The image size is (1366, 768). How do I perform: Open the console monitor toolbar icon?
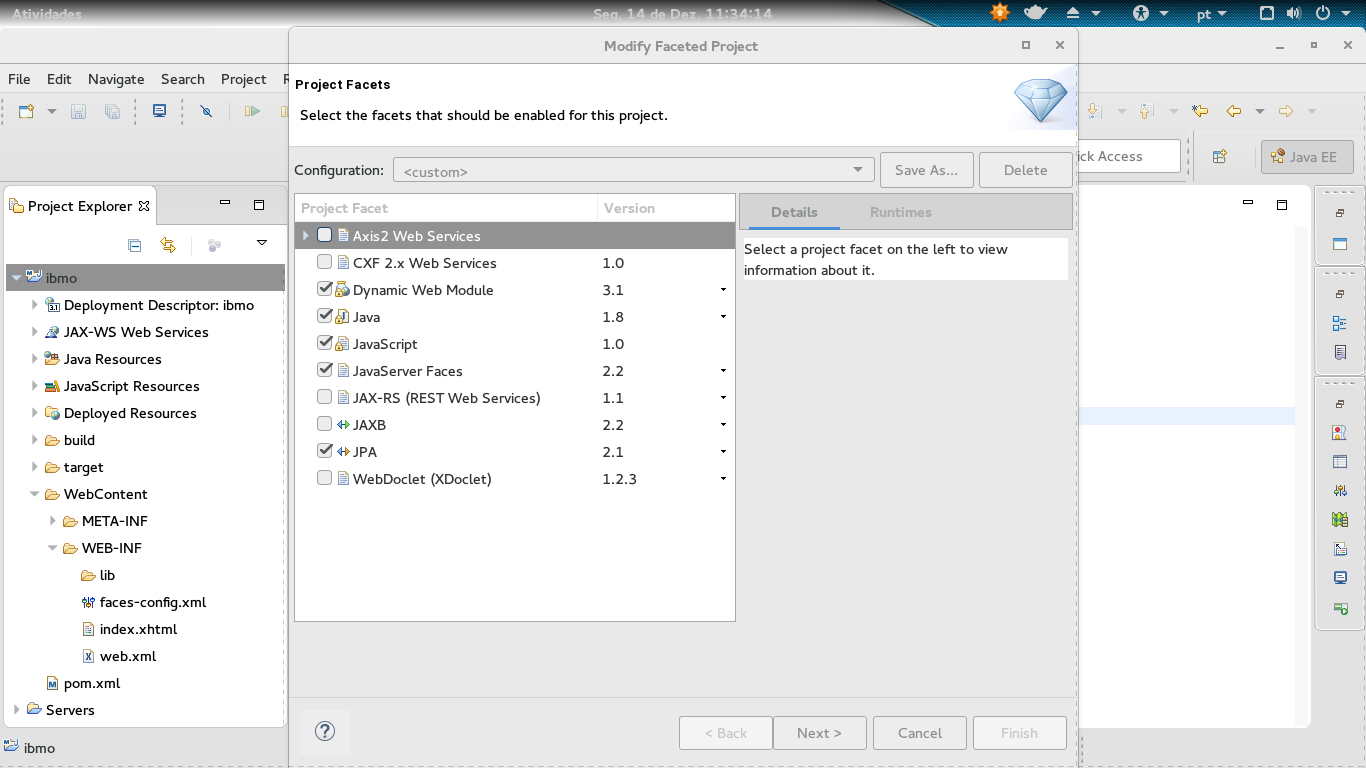pyautogui.click(x=159, y=111)
